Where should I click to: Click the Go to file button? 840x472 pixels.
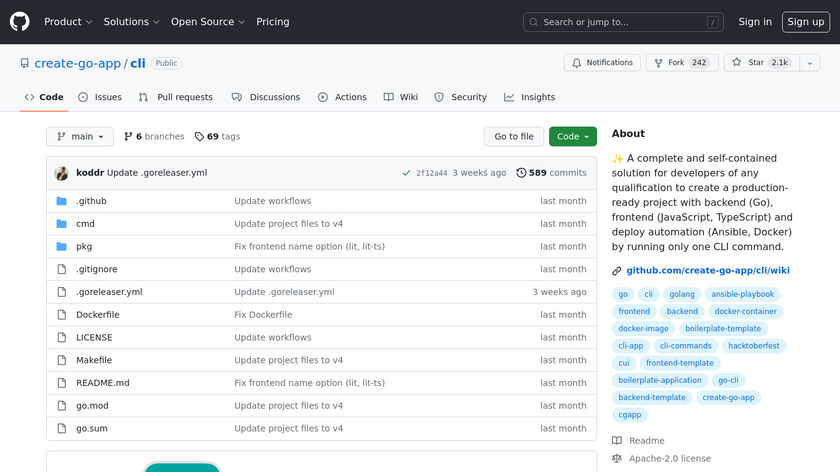coord(514,137)
